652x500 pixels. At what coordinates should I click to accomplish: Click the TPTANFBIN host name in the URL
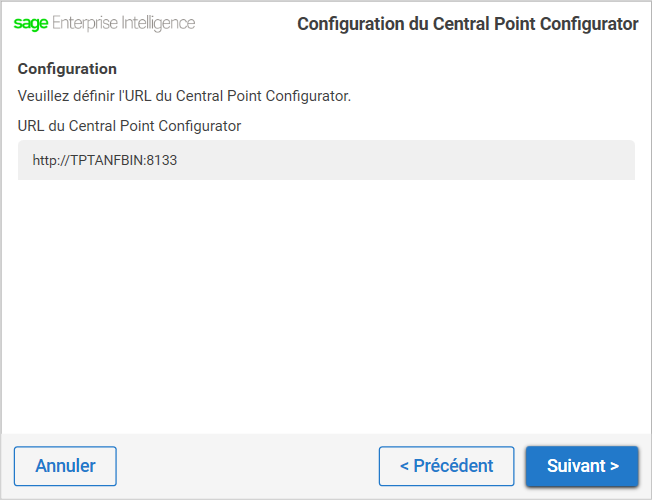pos(106,160)
